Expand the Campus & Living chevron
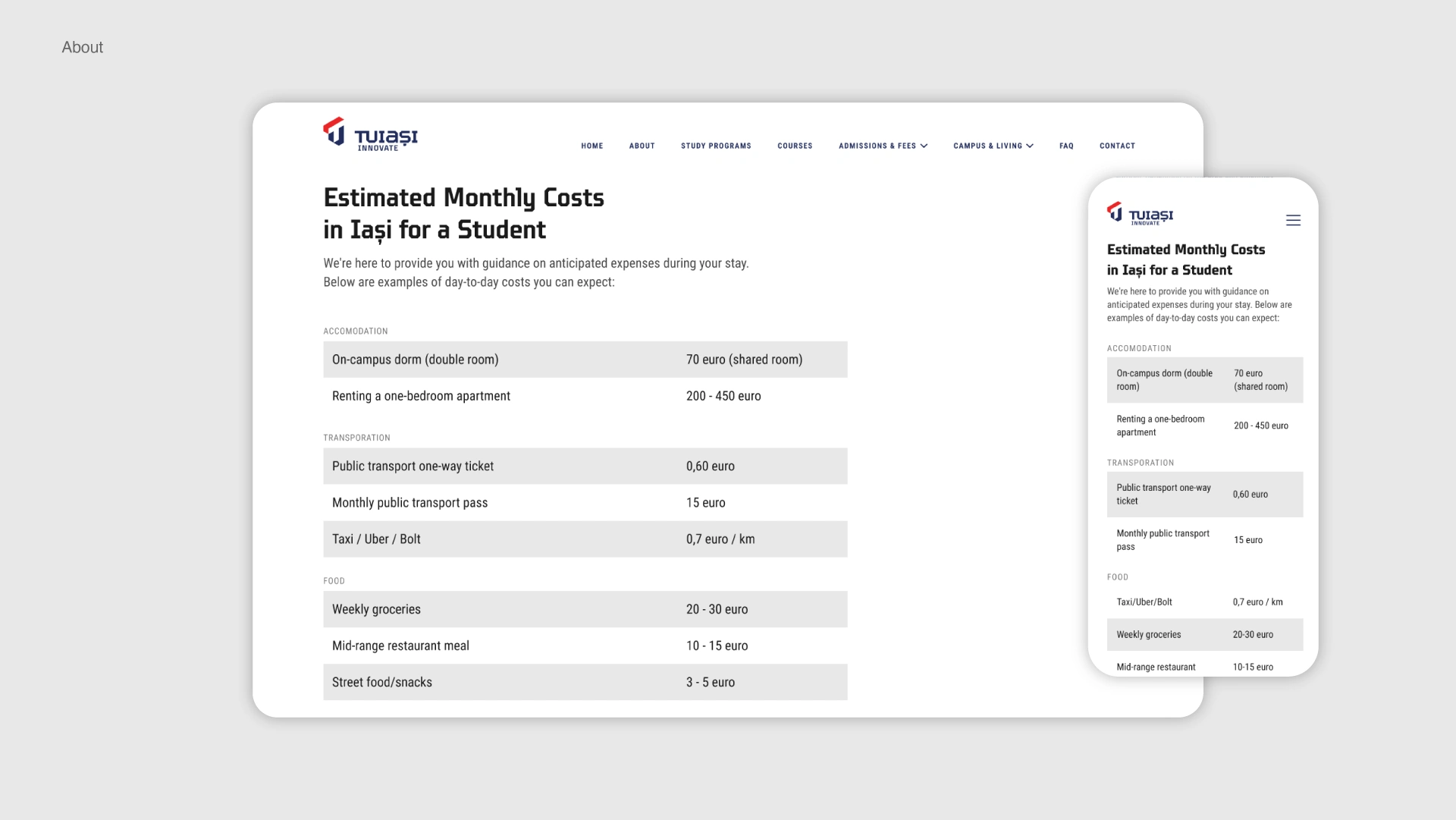 (x=1030, y=146)
